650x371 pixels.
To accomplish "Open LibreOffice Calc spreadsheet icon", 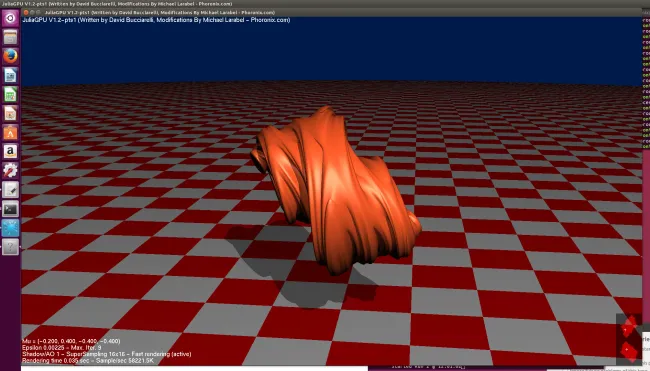I will pos(10,95).
